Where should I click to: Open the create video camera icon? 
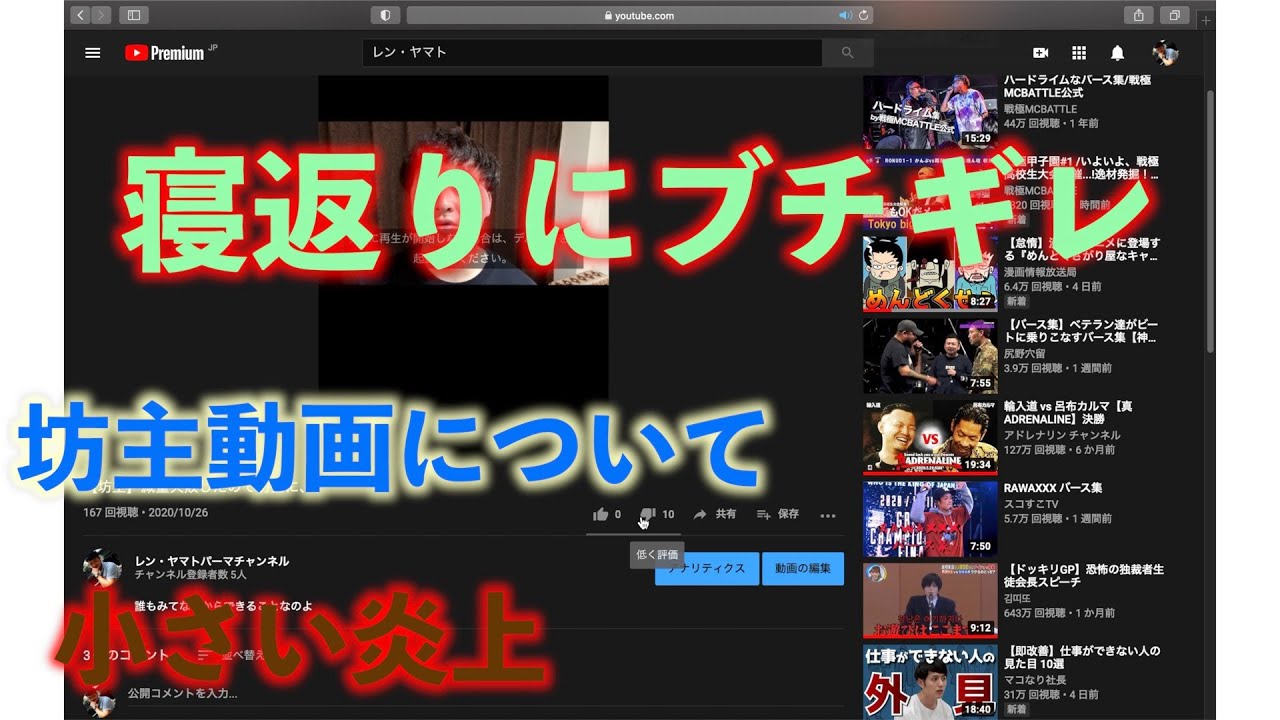pyautogui.click(x=1040, y=53)
